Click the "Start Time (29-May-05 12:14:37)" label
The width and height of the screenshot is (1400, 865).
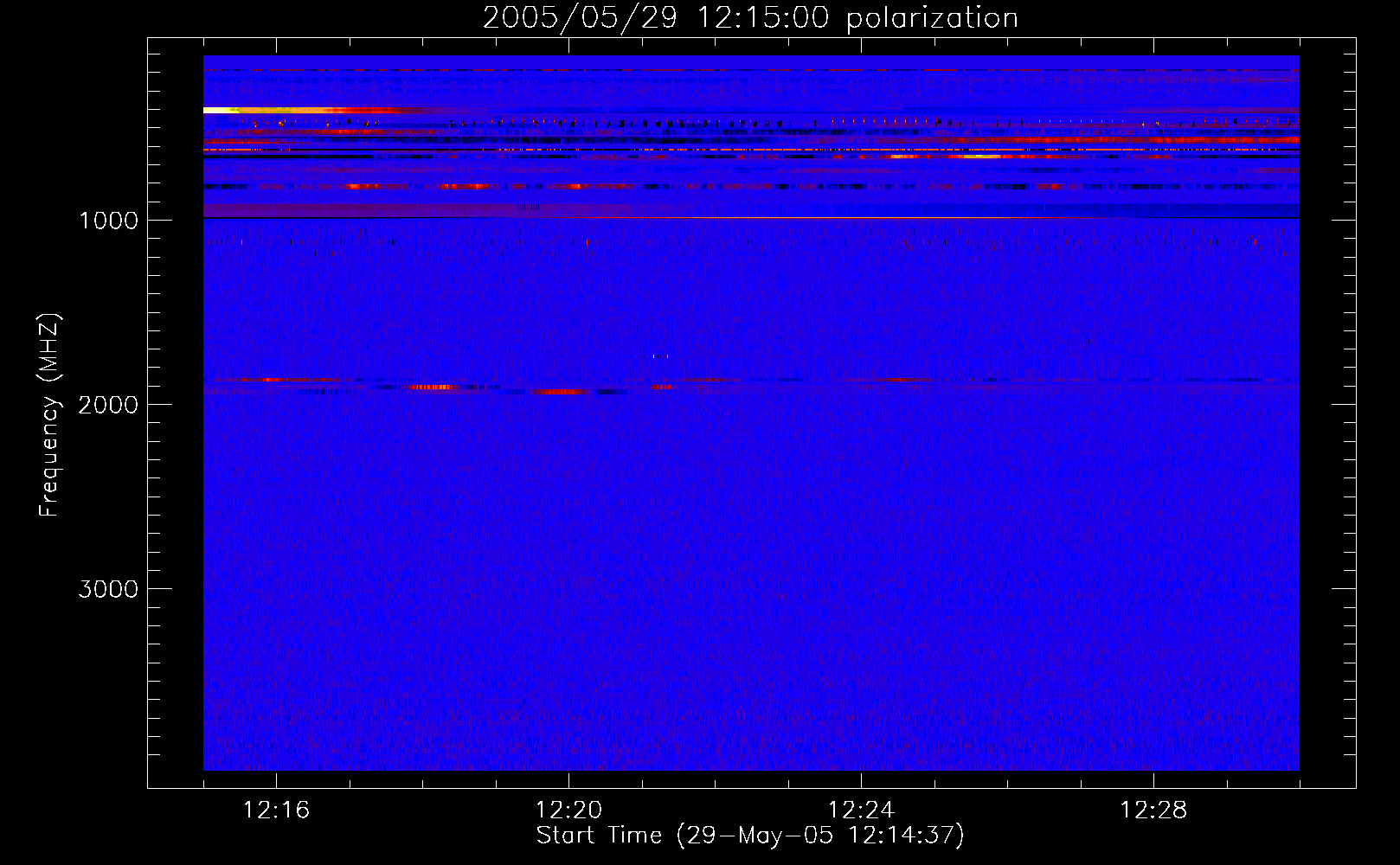pos(750,836)
